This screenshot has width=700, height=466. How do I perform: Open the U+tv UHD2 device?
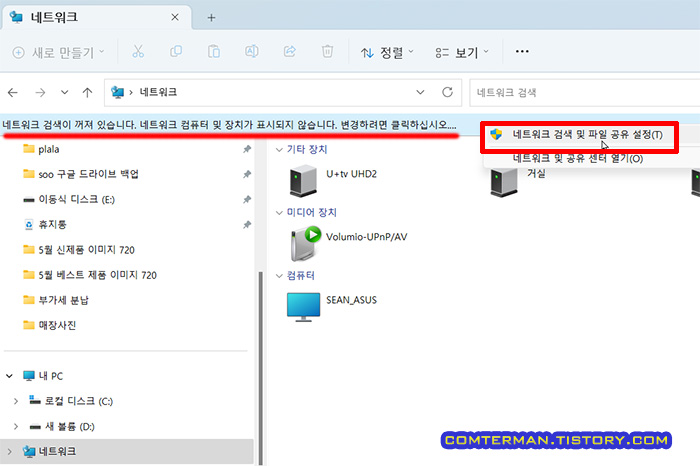[333, 180]
